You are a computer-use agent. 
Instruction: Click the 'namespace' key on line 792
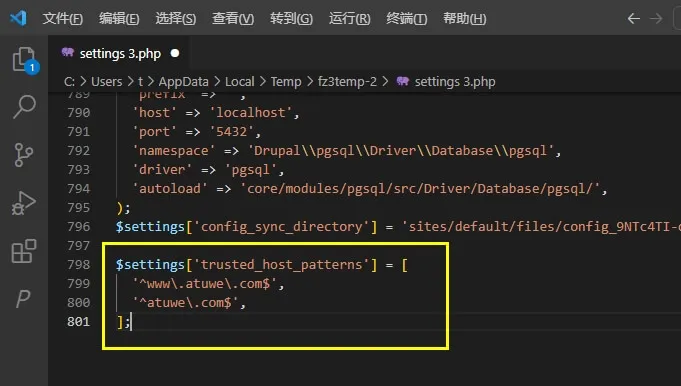pyautogui.click(x=174, y=151)
